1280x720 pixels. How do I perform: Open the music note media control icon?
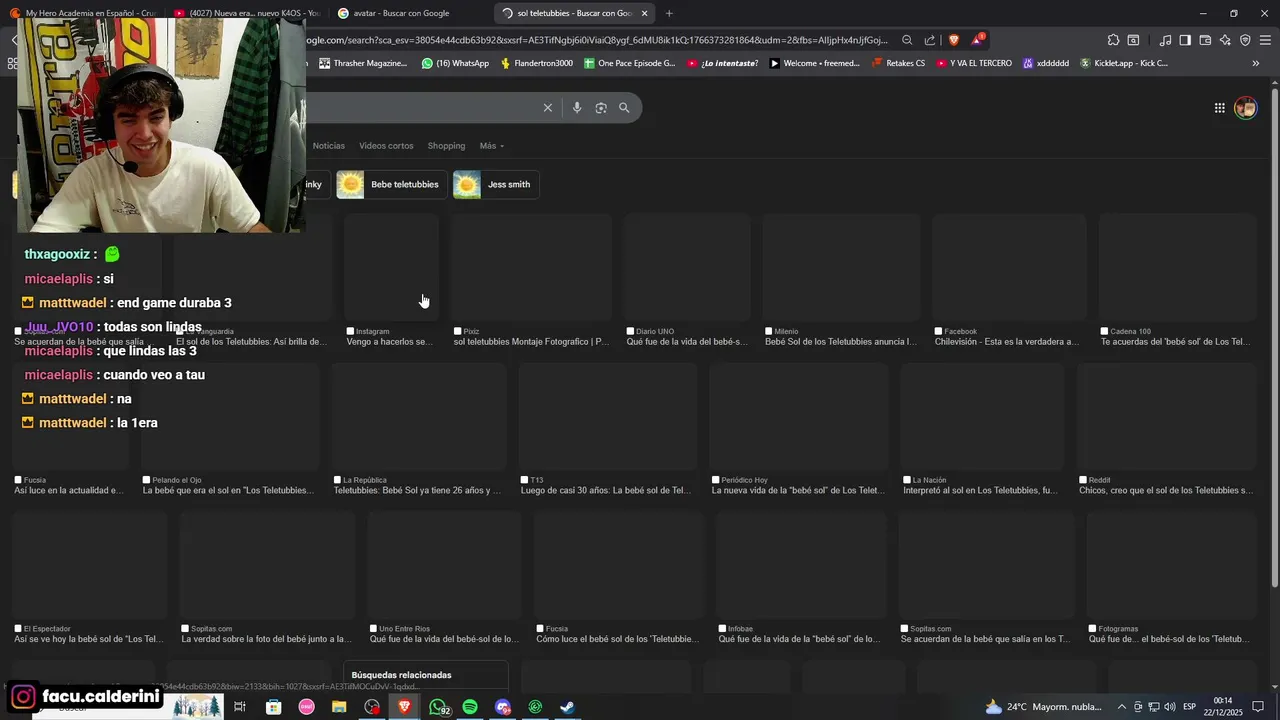coord(1165,40)
